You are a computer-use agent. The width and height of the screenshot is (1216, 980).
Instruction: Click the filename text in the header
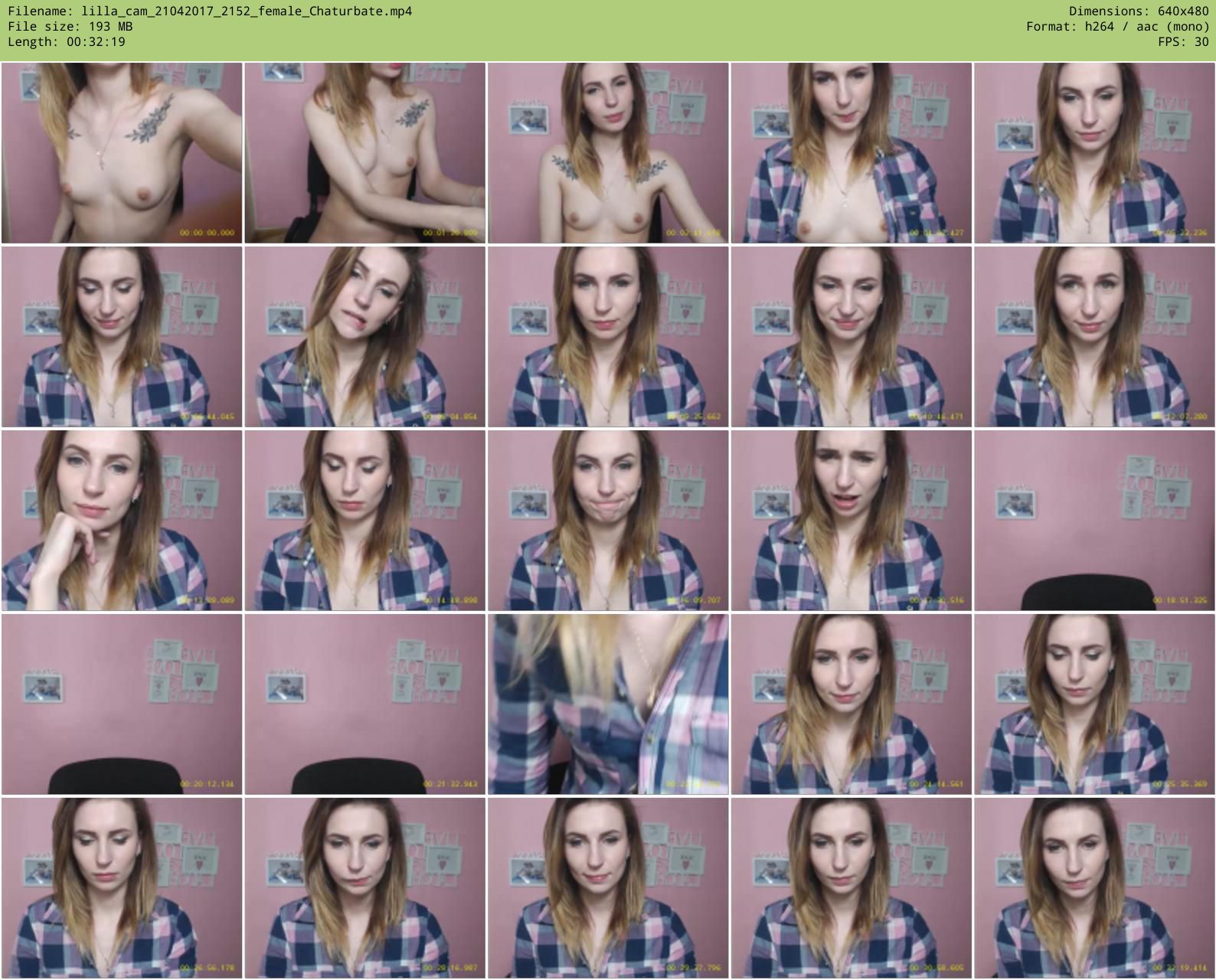click(x=210, y=11)
